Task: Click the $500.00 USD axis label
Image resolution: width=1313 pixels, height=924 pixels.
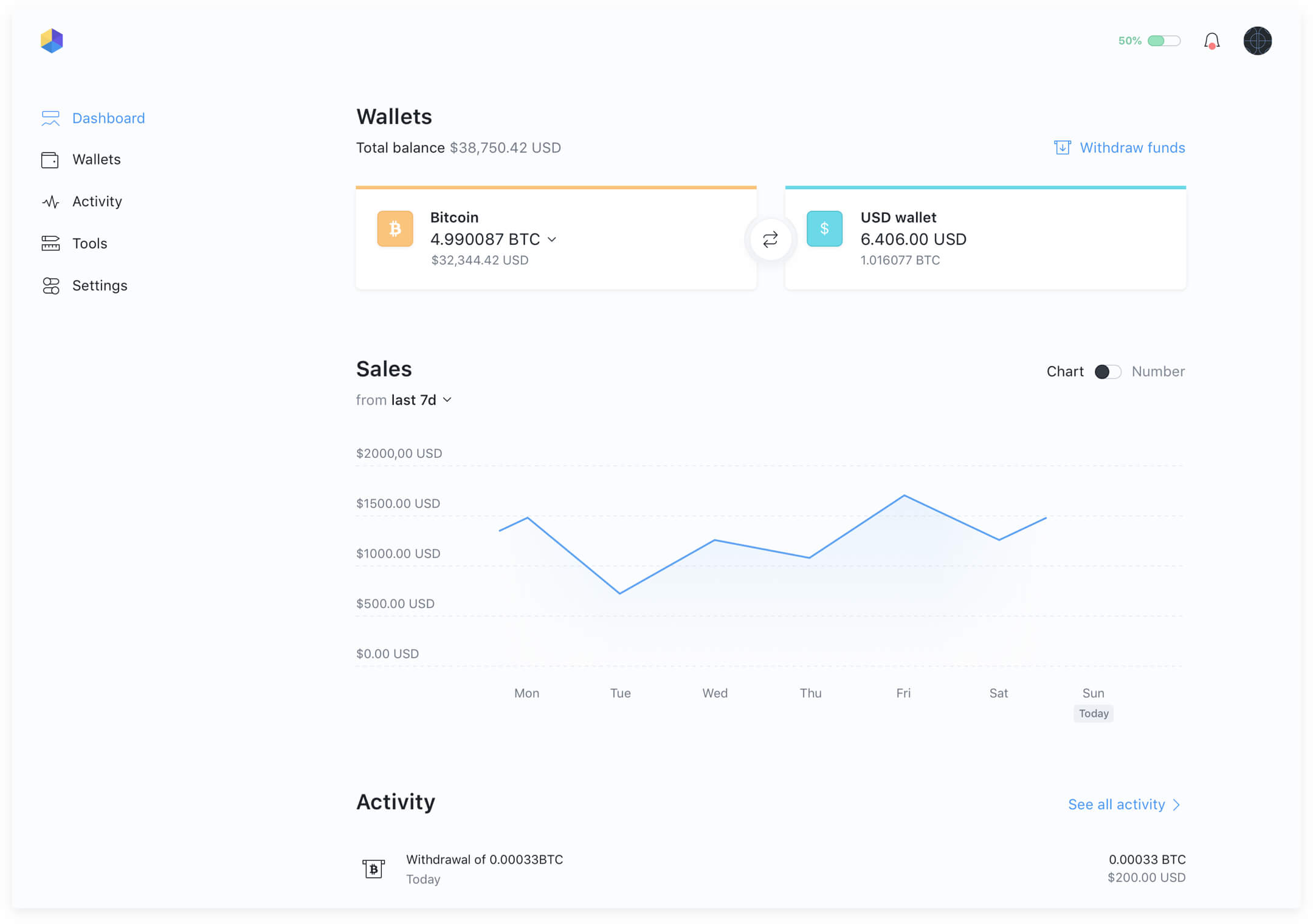Action: tap(395, 604)
